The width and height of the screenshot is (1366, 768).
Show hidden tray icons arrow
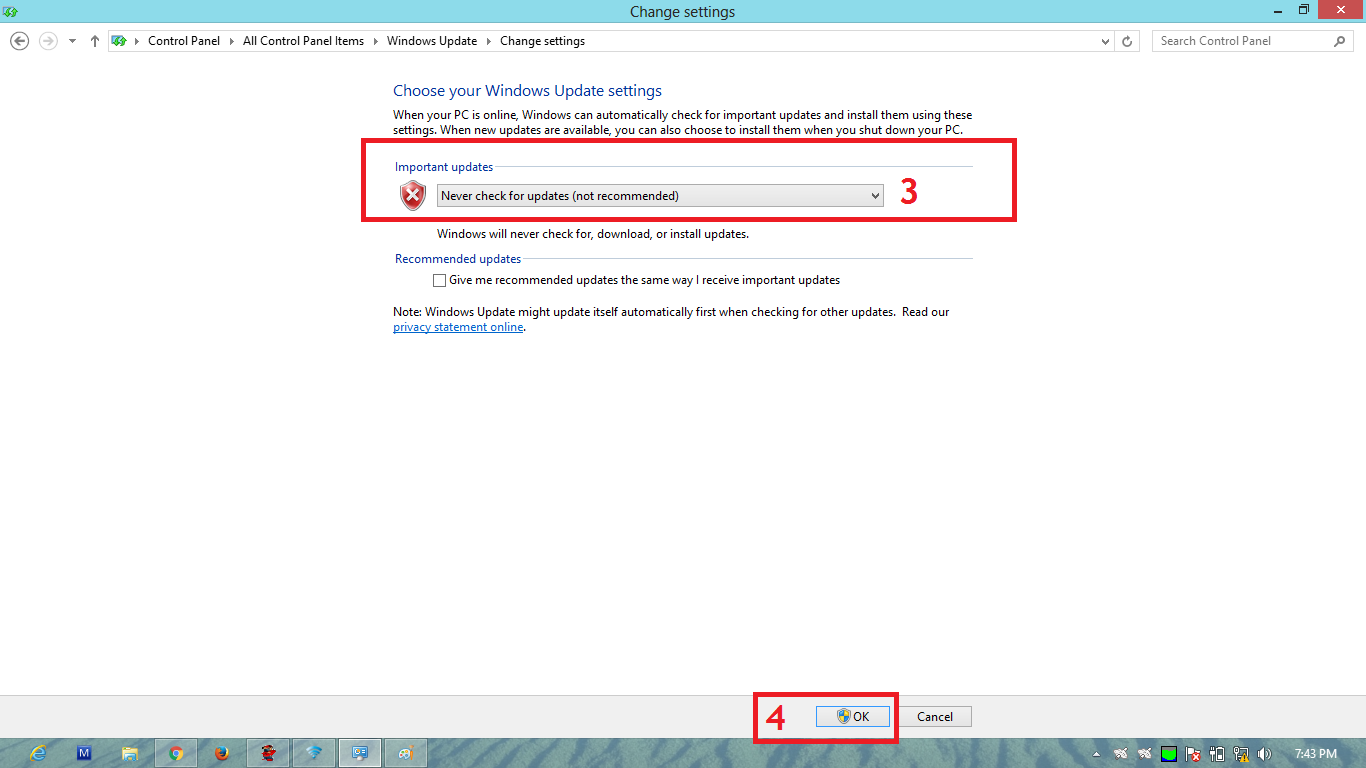1096,754
